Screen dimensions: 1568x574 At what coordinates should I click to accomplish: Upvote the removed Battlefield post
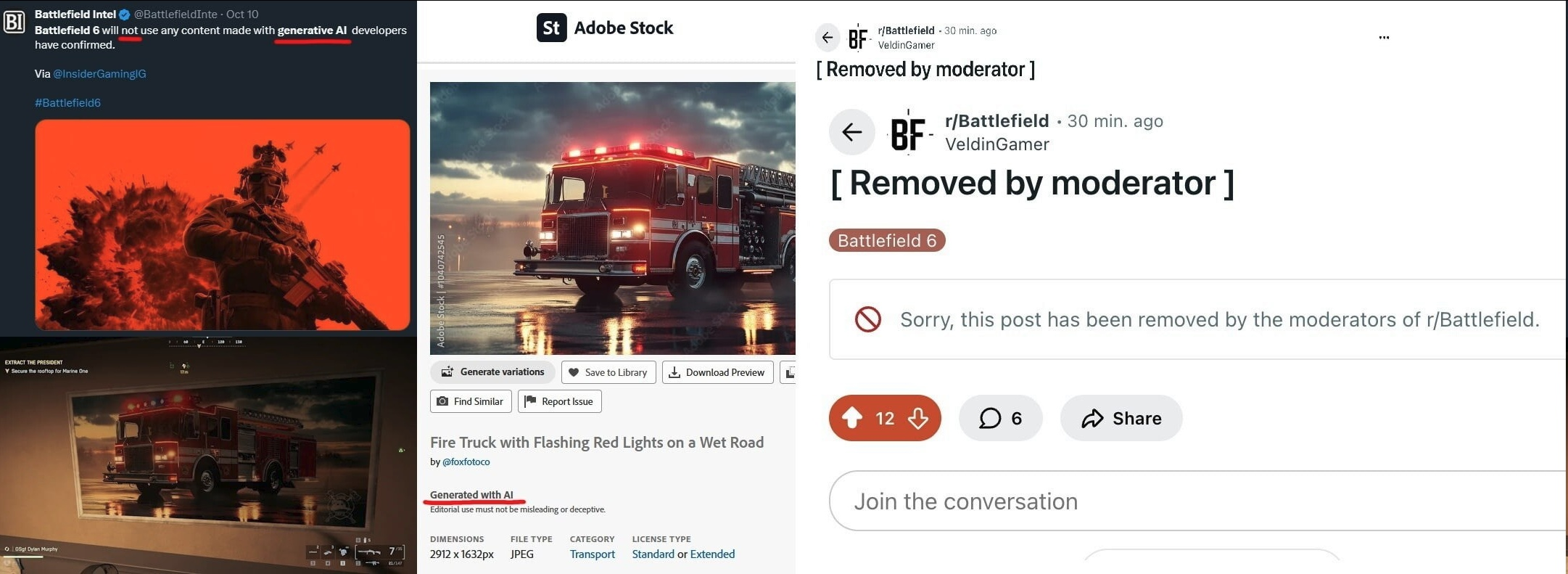click(852, 418)
